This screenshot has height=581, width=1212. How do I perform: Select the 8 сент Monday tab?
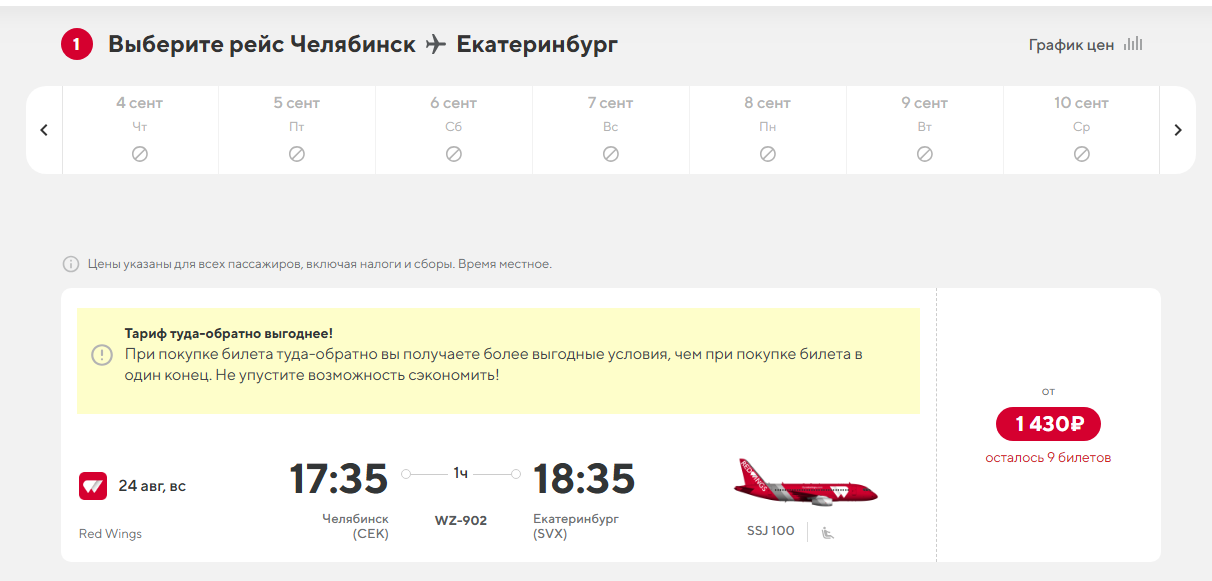click(768, 130)
